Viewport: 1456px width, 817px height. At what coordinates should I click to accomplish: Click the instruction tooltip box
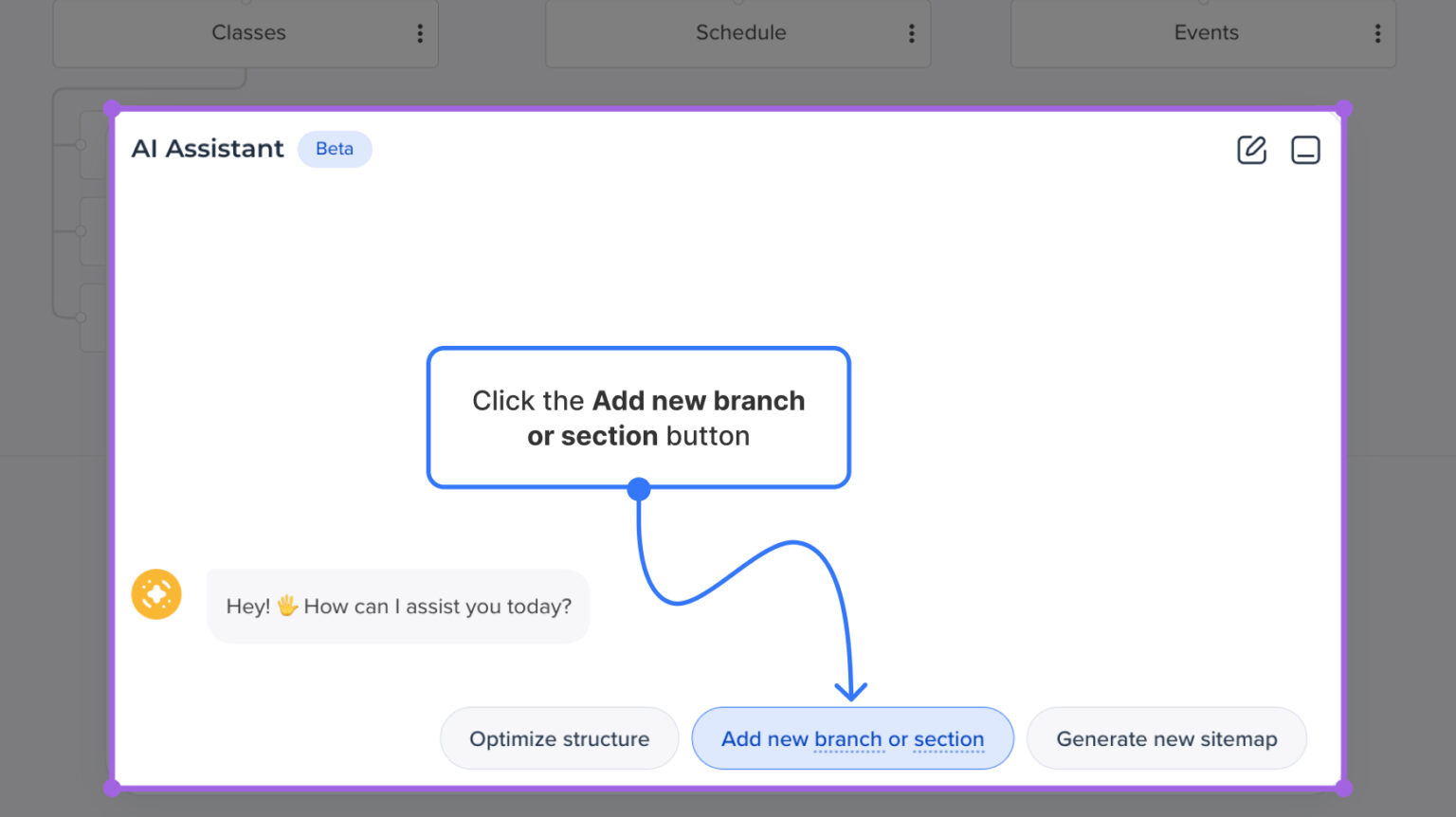coord(638,417)
